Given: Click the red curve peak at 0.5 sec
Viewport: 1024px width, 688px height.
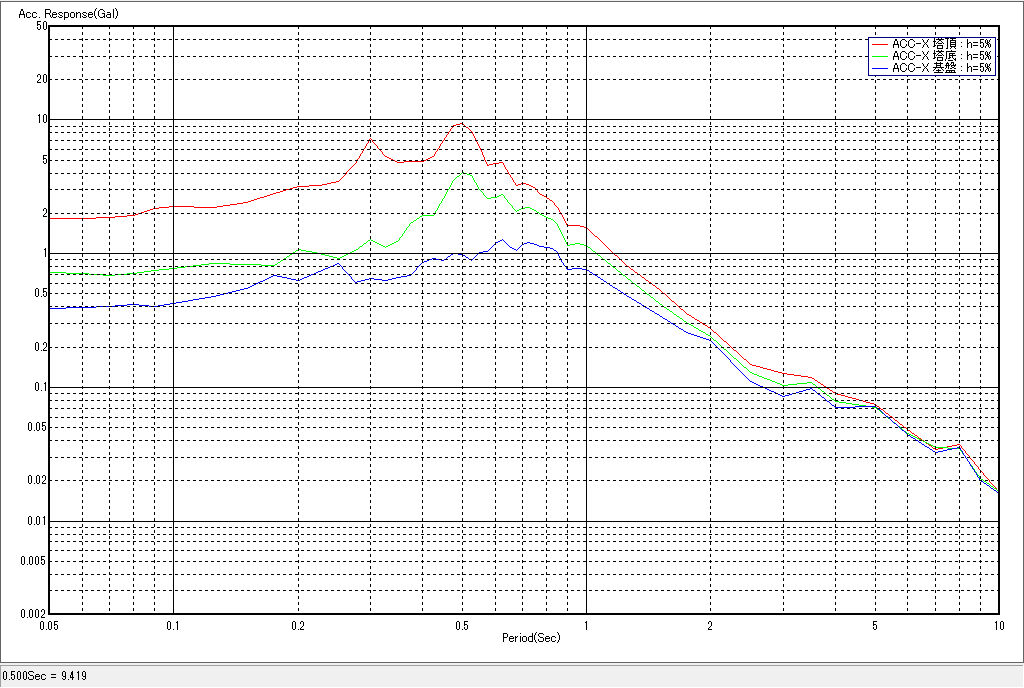Looking at the screenshot, I should coord(461,123).
